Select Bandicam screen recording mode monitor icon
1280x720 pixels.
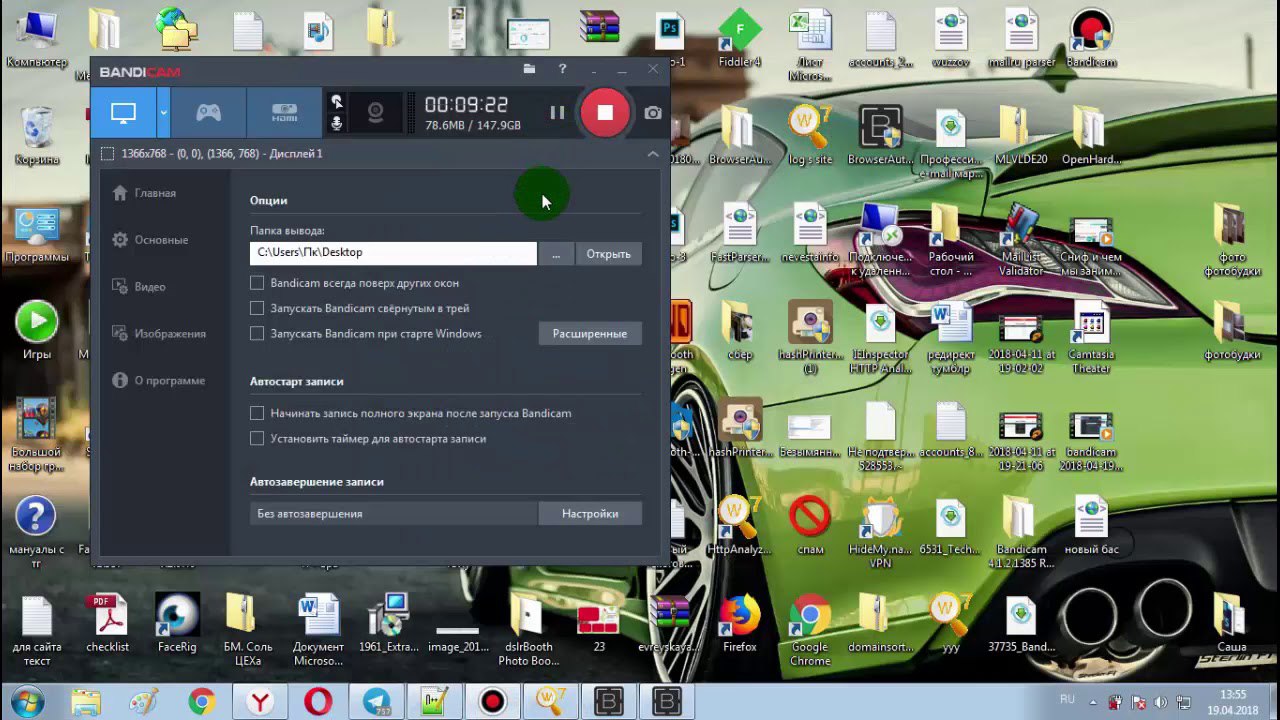tap(123, 113)
